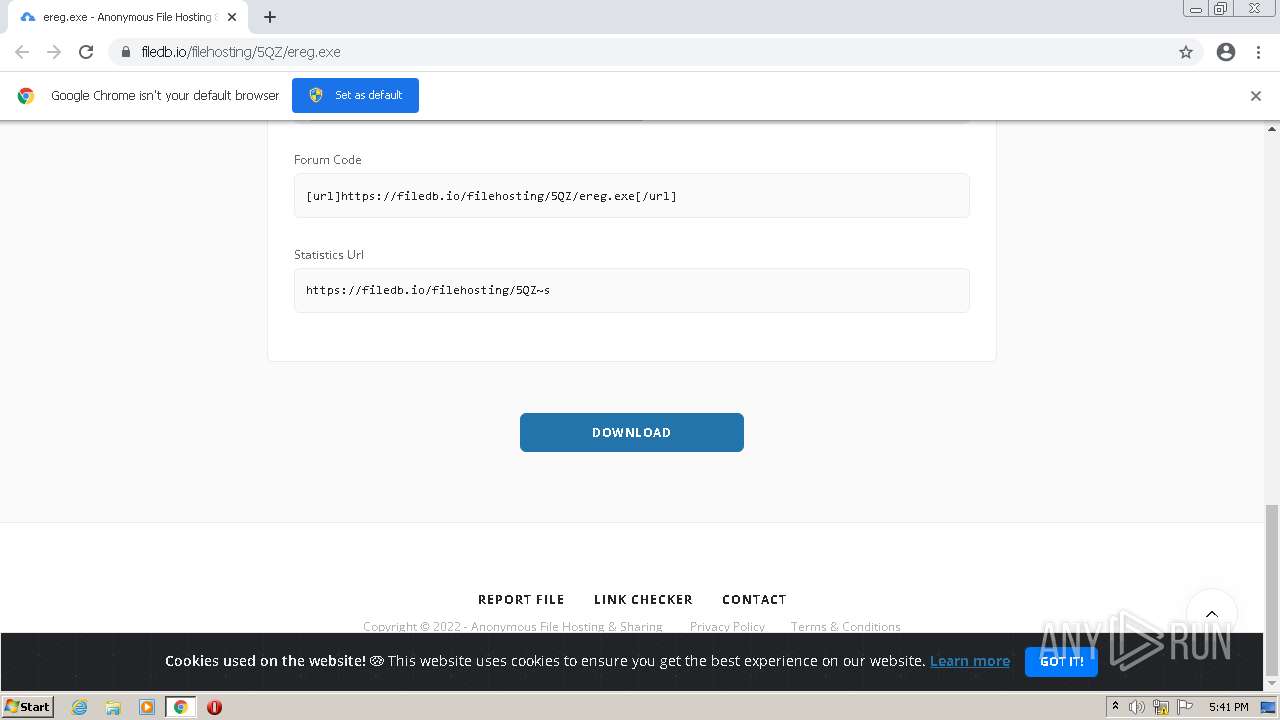This screenshot has width=1280, height=720.
Task: Click the browser forward arrow
Action: pyautogui.click(x=54, y=52)
